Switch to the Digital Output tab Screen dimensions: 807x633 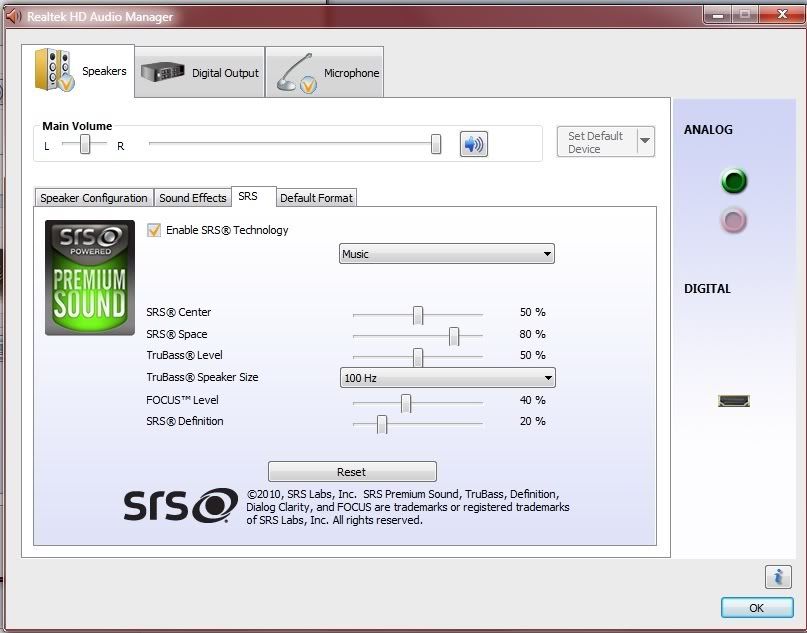click(x=200, y=72)
